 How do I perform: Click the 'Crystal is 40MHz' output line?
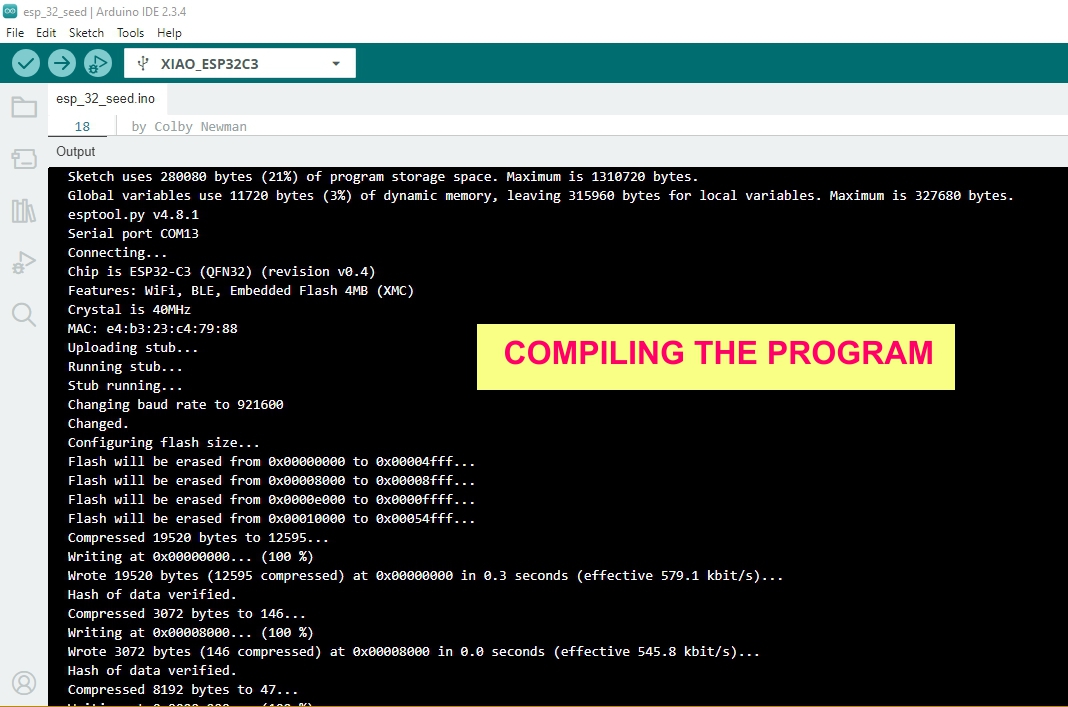click(x=129, y=310)
